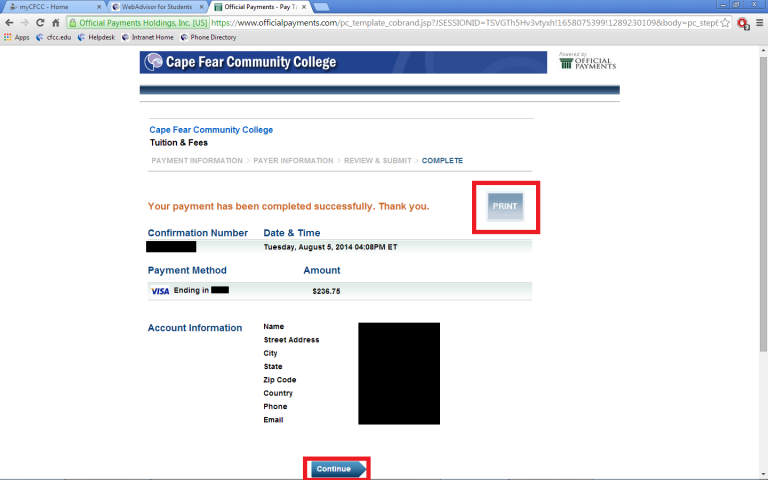Click the scrollbar down arrow
768x480 pixels.
pyautogui.click(x=763, y=474)
